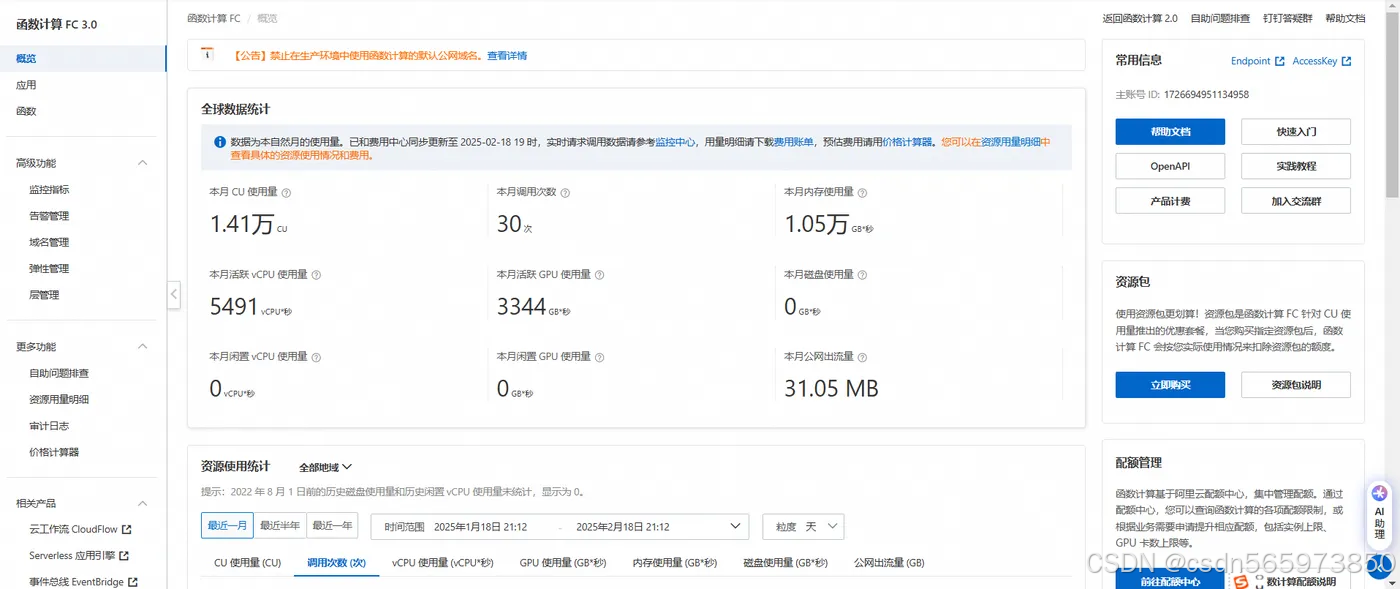This screenshot has height=589, width=1400.
Task: Click the 立即购买 purchase button
Action: pos(1170,384)
